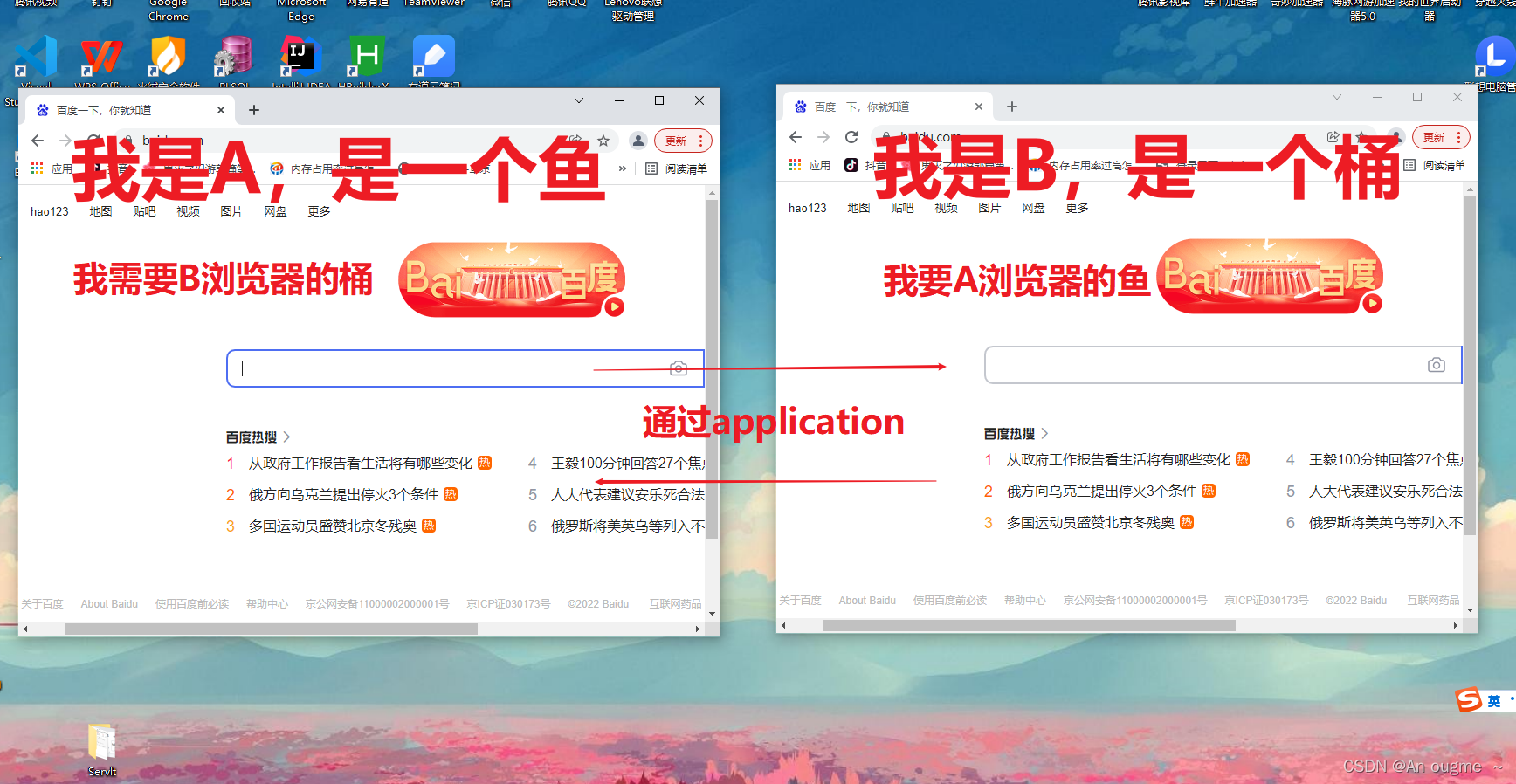Switch Sogou input language via 英 indicator
Screen dimensions: 1516x784
[x=1494, y=701]
